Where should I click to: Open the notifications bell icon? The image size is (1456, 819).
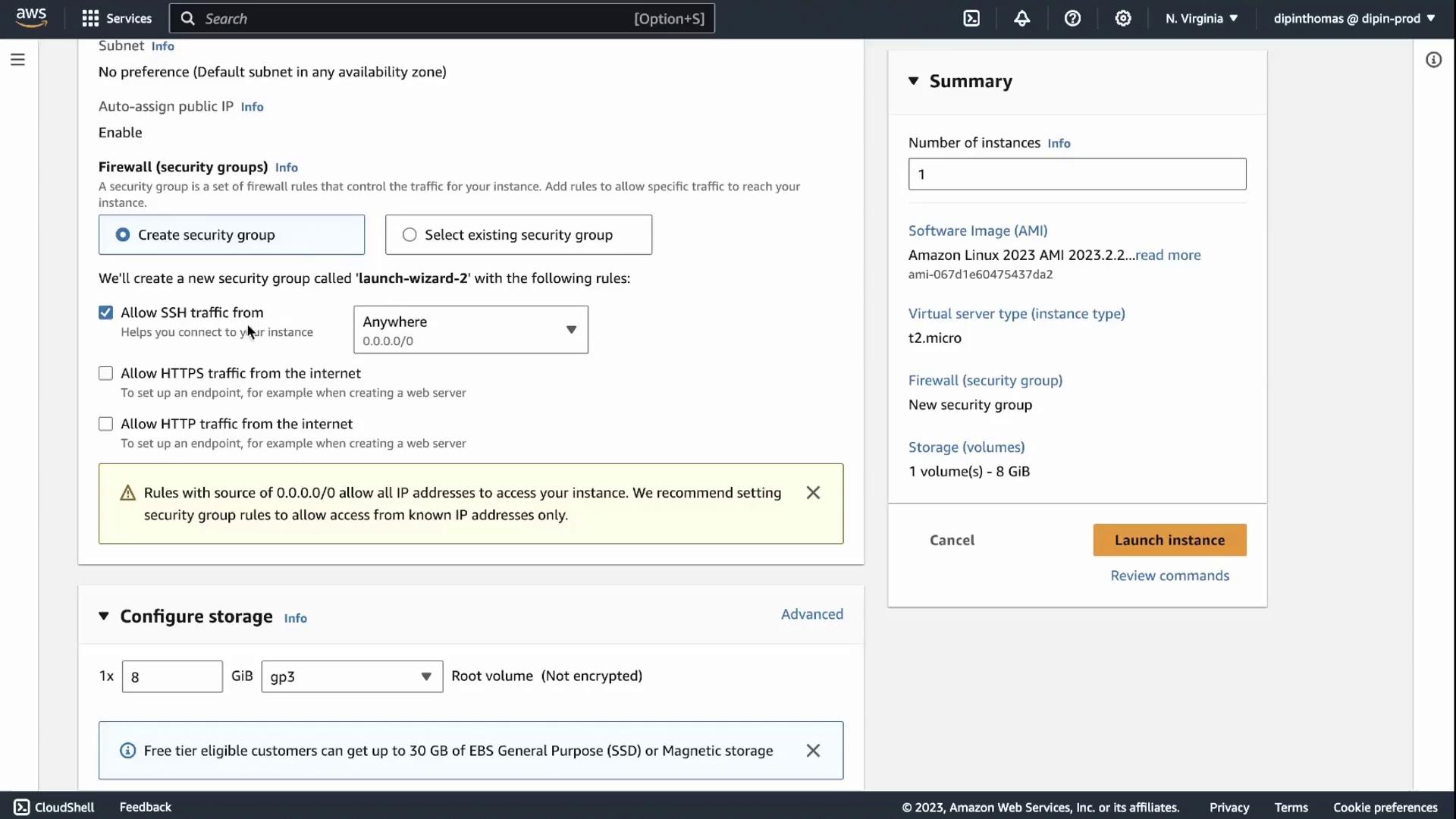(1021, 18)
